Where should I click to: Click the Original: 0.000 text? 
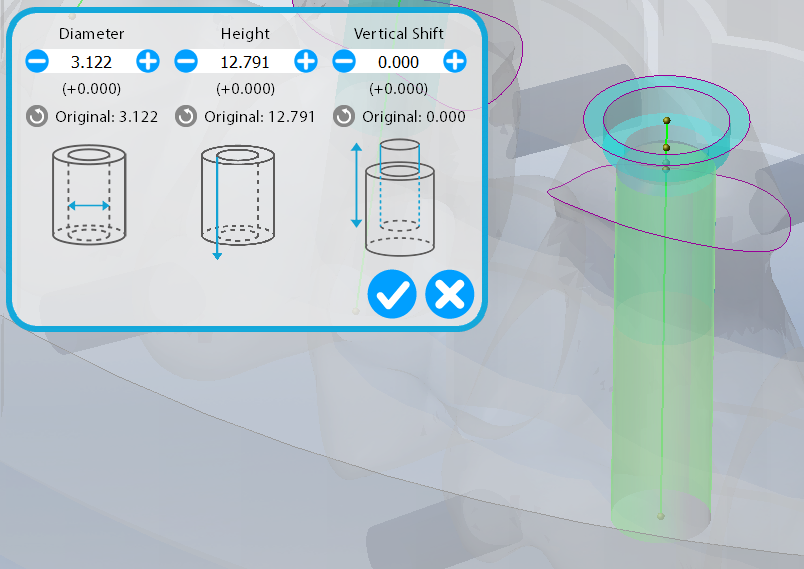click(414, 117)
